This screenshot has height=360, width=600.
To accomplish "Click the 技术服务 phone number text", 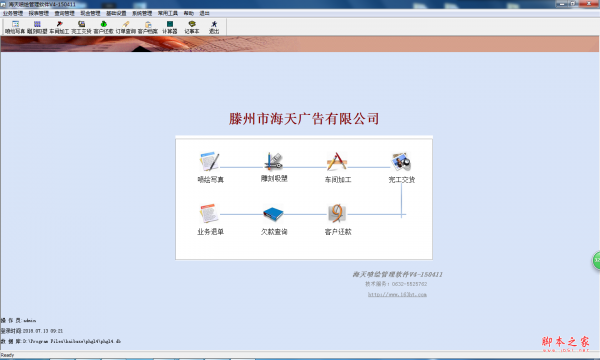I will (x=396, y=284).
